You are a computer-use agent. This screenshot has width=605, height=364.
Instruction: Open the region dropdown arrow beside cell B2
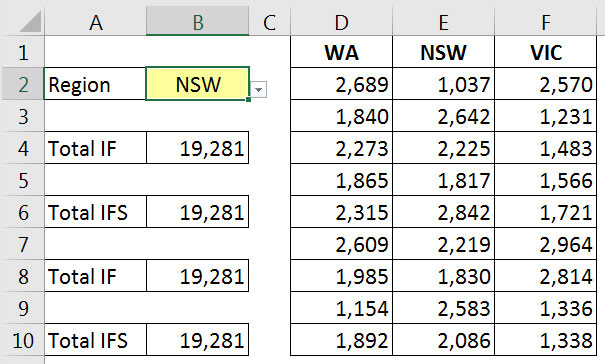coord(259,90)
